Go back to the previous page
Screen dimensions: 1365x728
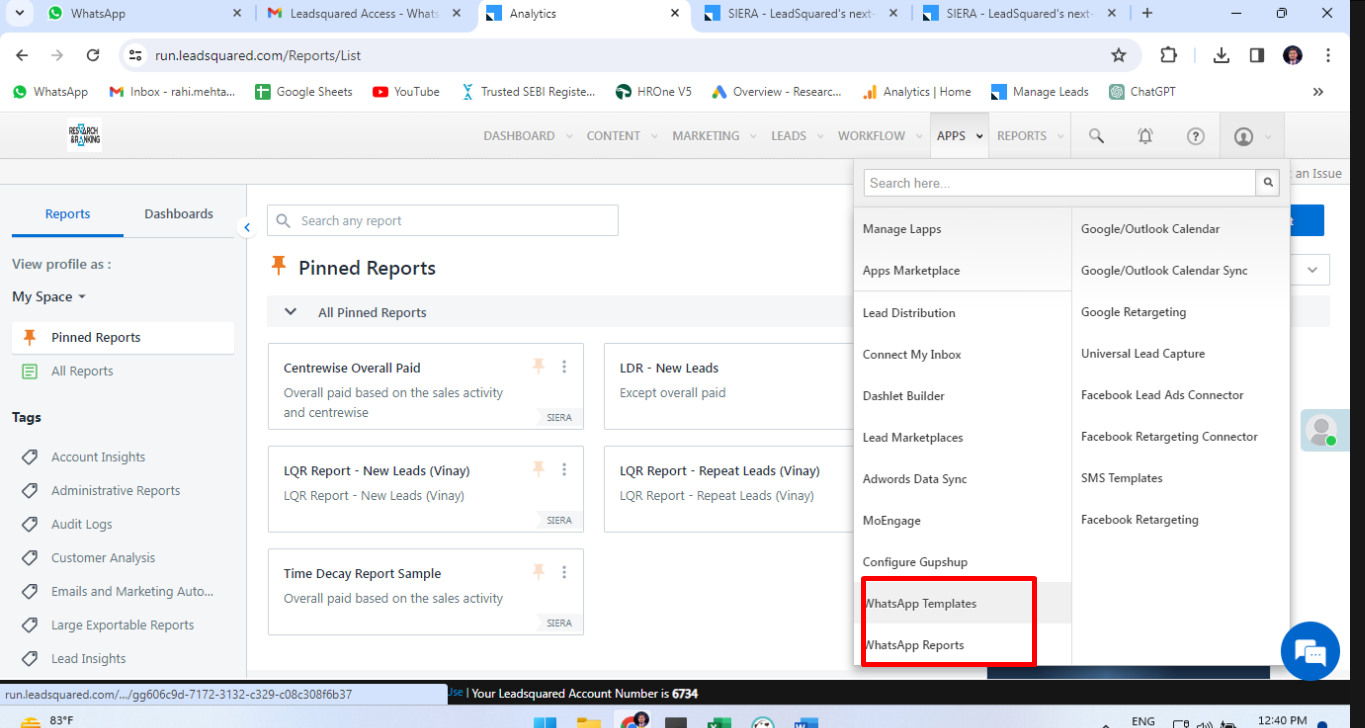(22, 55)
